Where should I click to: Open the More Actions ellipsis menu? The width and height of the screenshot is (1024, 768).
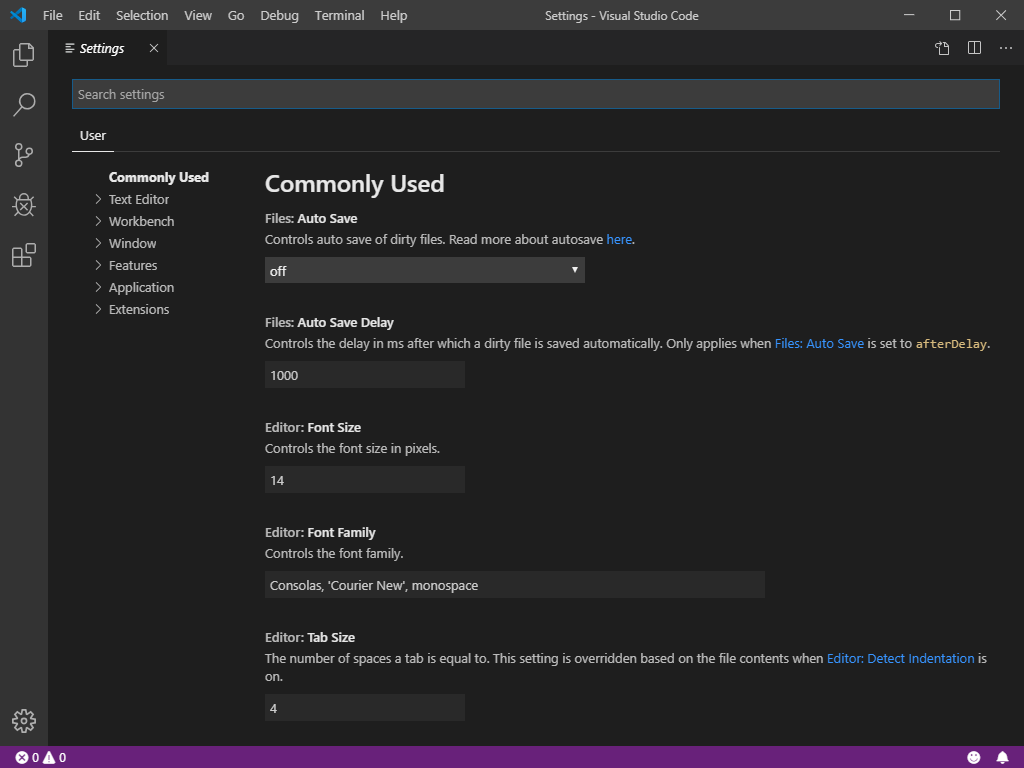pyautogui.click(x=1006, y=48)
